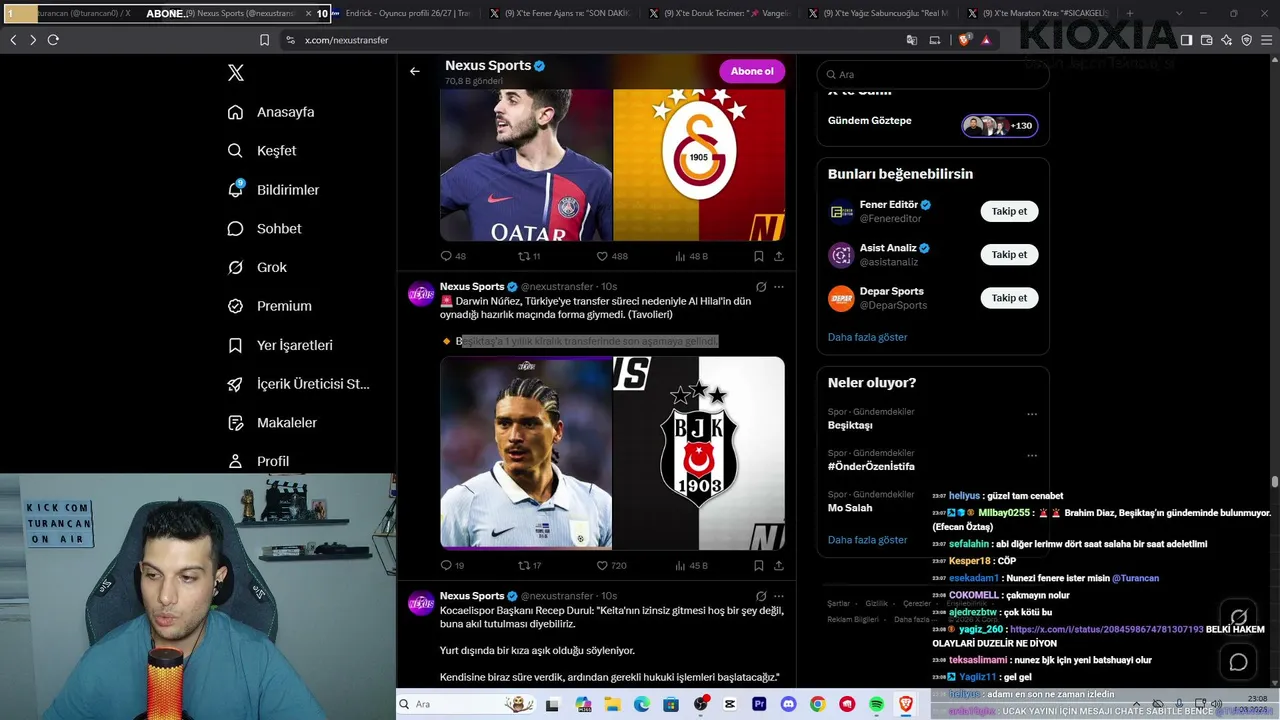The height and width of the screenshot is (720, 1280).
Task: Share the Galatasaray image post
Action: pyautogui.click(x=779, y=256)
